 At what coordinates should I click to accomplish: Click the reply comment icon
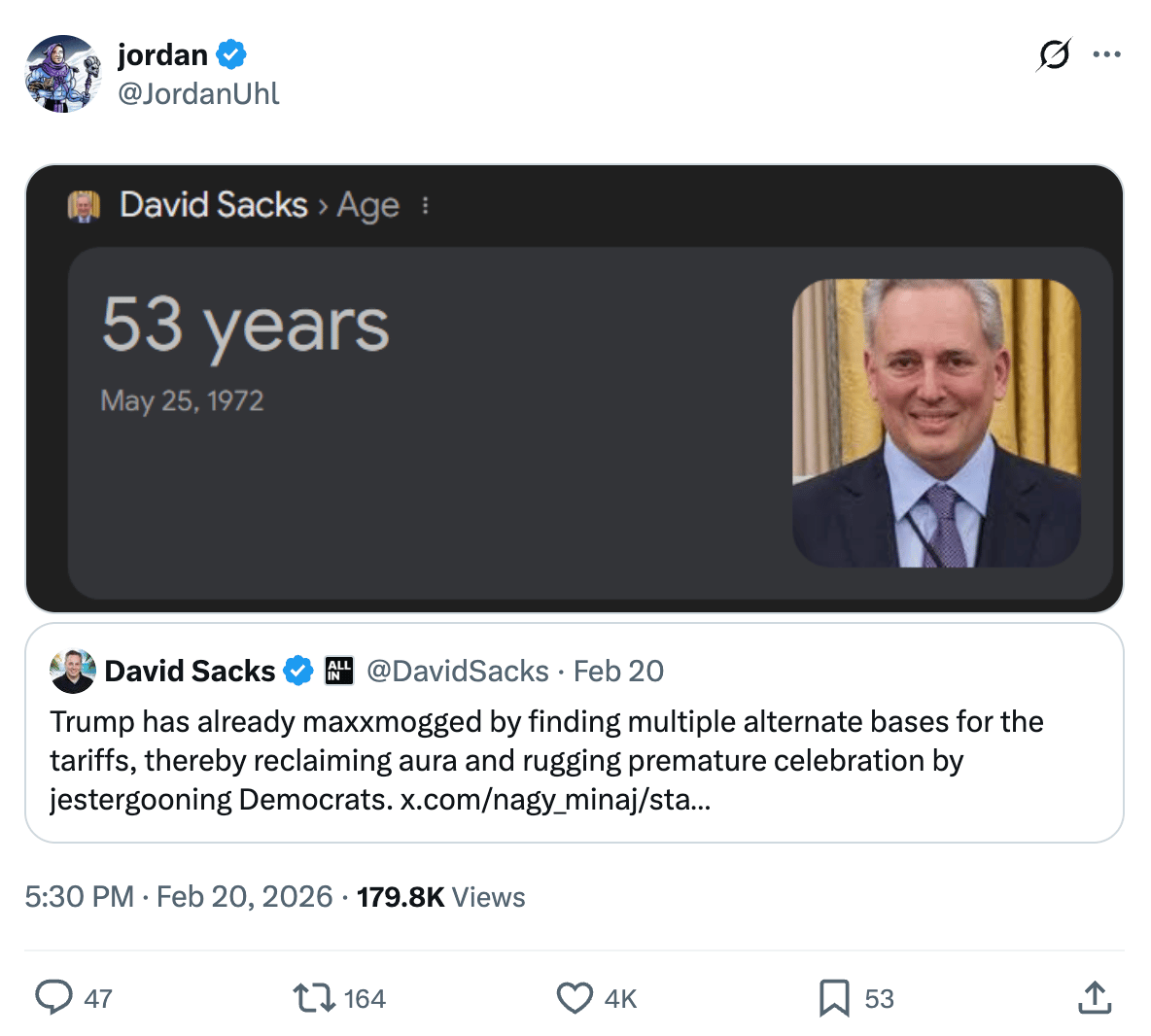(54, 997)
